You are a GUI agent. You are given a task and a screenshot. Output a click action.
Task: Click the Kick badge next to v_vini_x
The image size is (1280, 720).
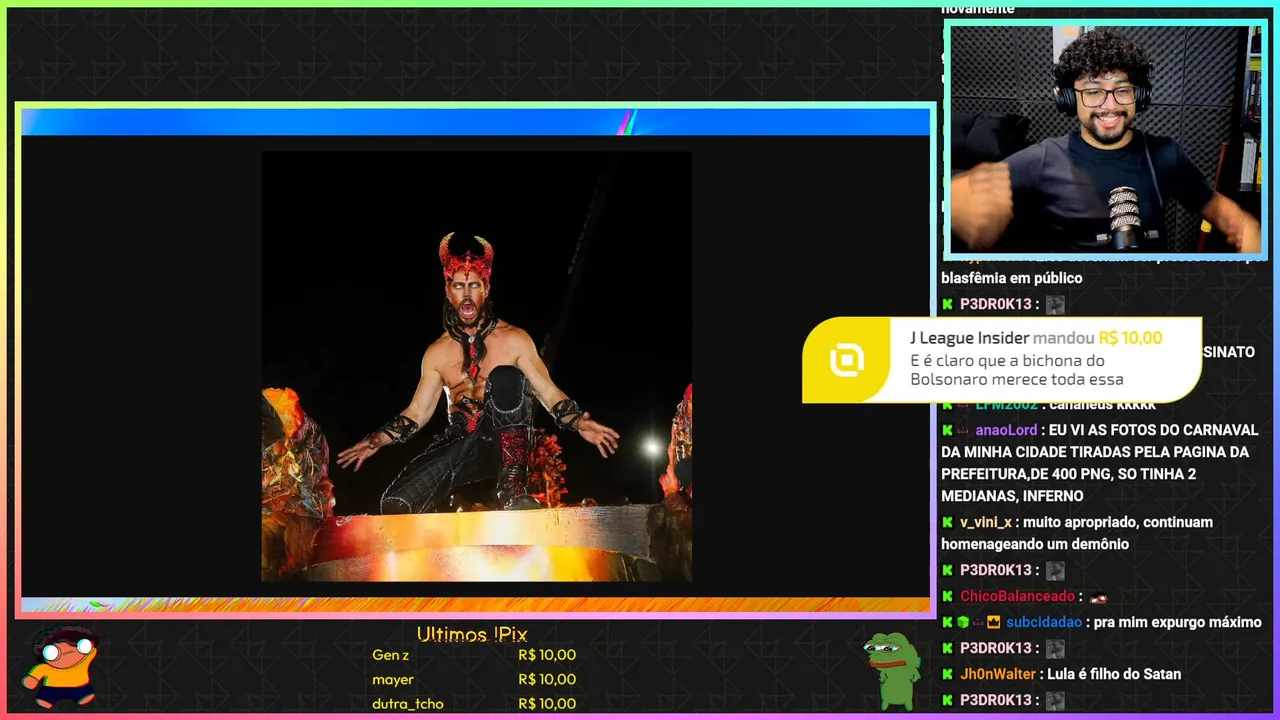coord(947,522)
